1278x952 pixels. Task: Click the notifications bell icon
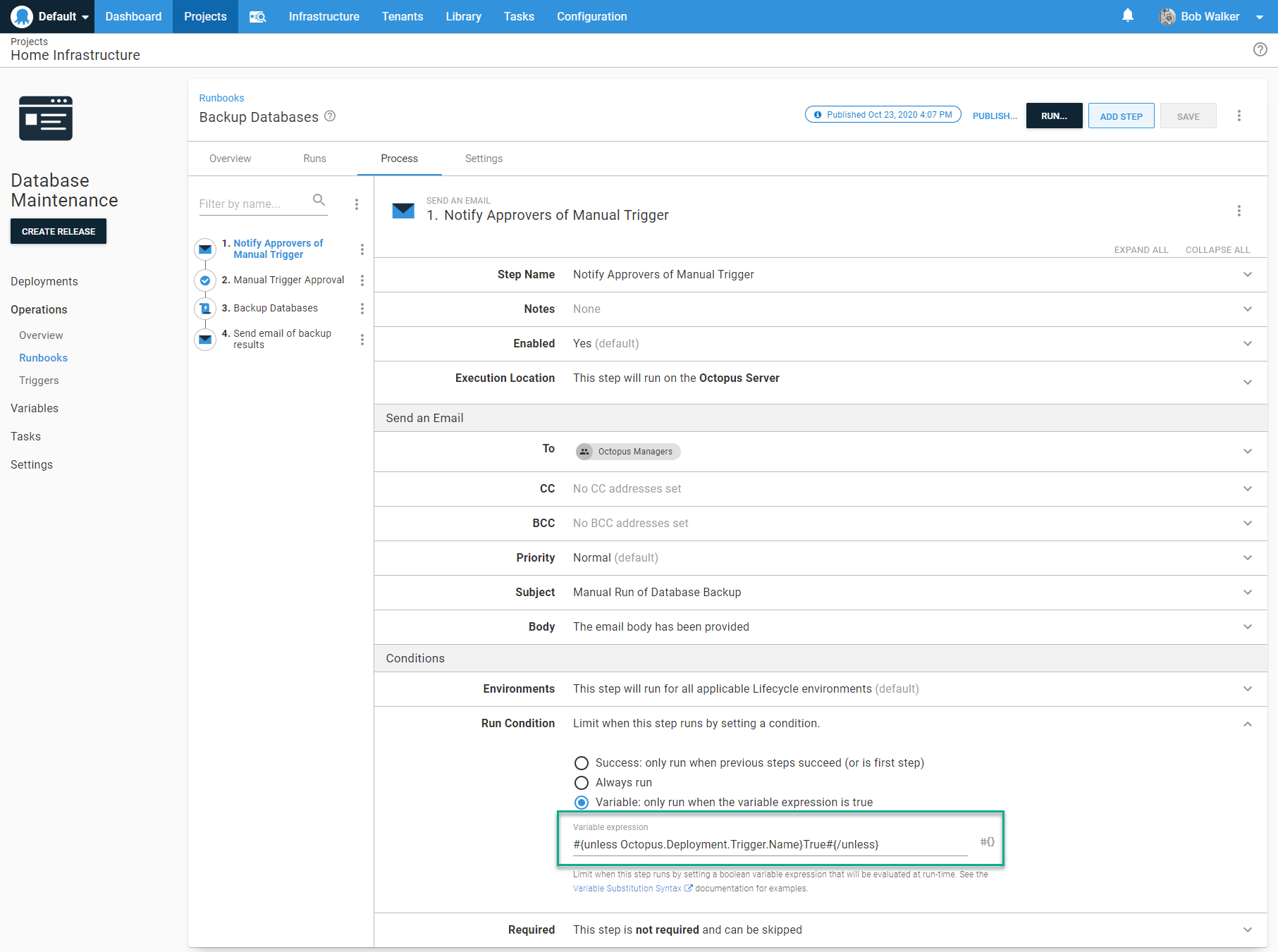(1127, 16)
